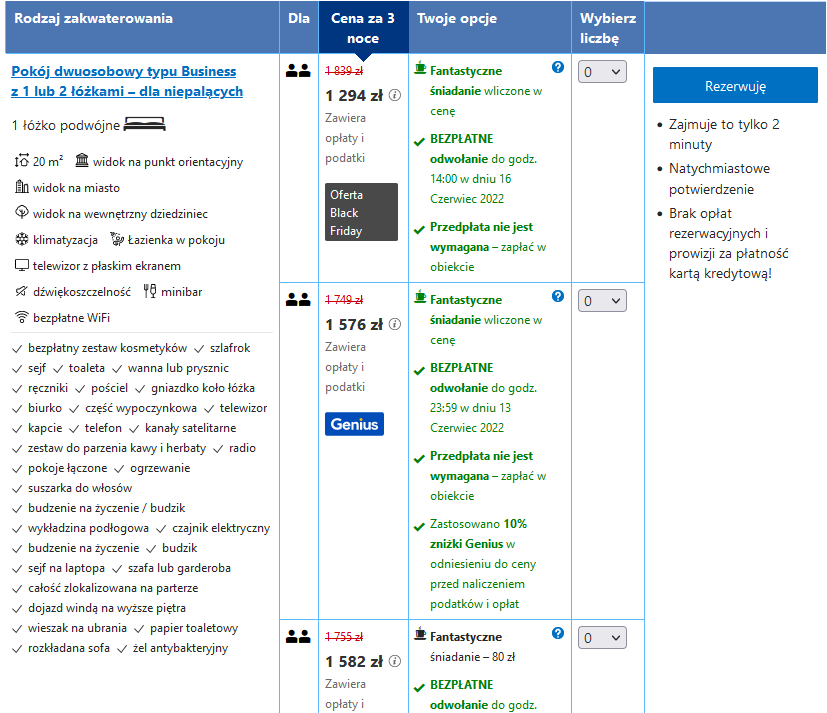Click info icon next to 1 294 zł
The width and height of the screenshot is (827, 713).
click(395, 95)
